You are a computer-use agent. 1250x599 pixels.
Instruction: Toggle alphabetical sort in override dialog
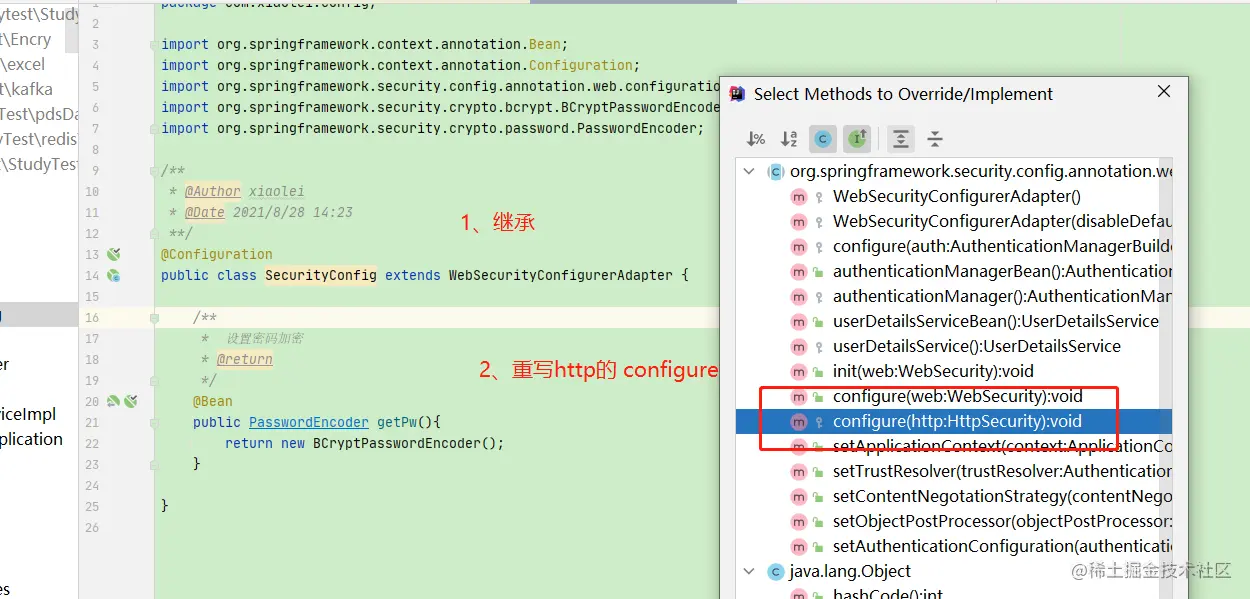789,139
